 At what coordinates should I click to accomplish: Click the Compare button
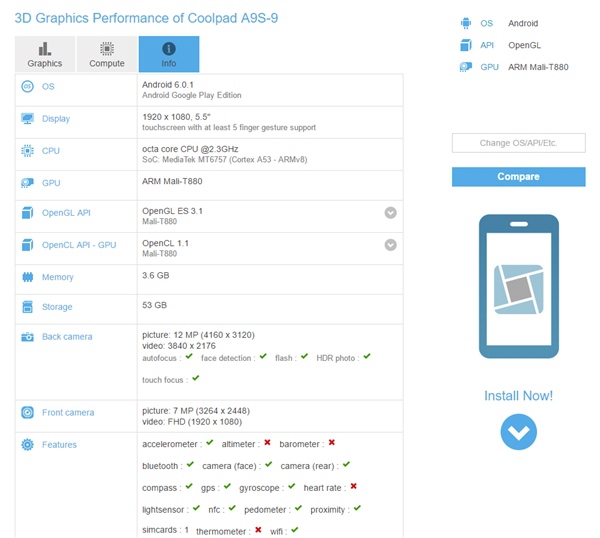click(518, 177)
